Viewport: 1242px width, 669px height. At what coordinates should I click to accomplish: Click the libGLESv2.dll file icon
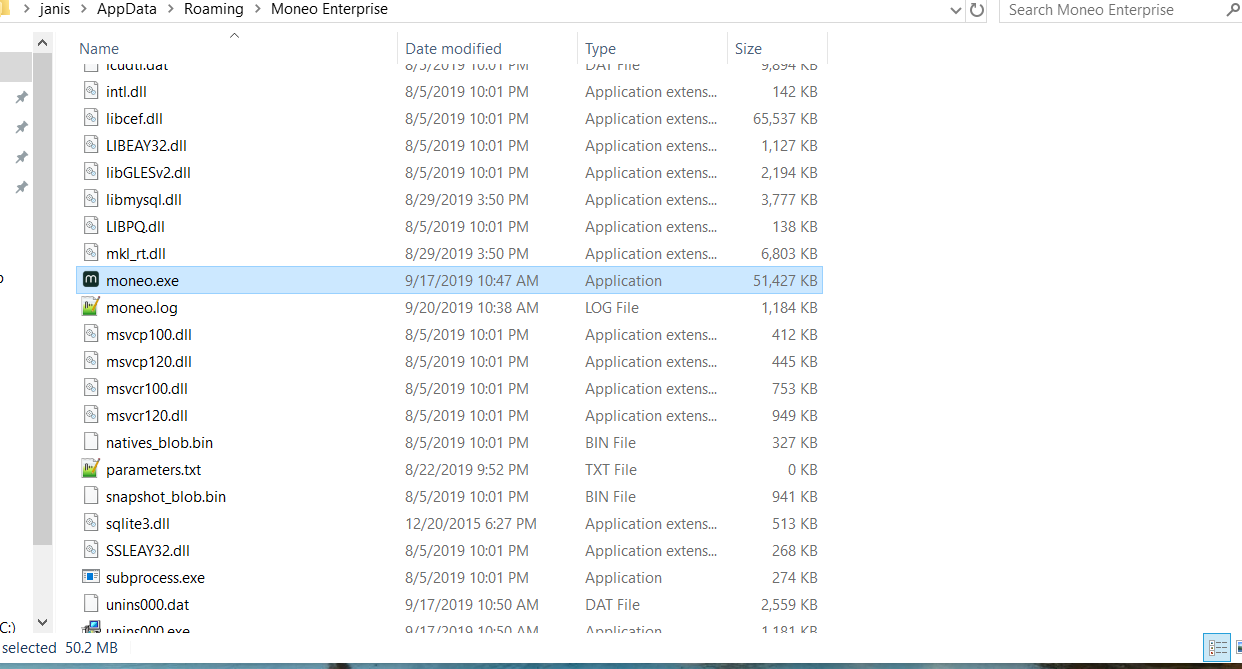point(91,173)
